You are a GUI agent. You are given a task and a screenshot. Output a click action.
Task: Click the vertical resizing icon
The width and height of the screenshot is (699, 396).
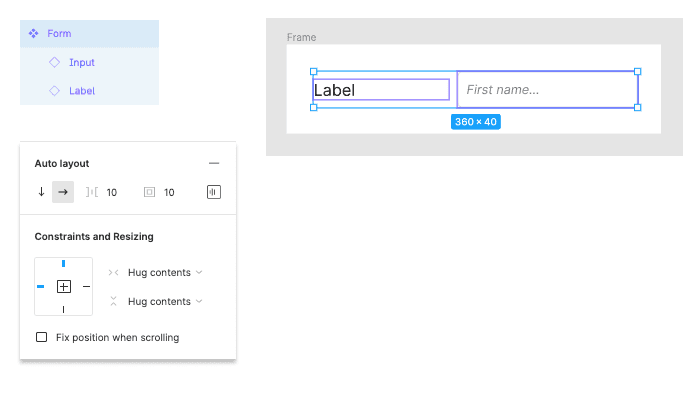[113, 301]
